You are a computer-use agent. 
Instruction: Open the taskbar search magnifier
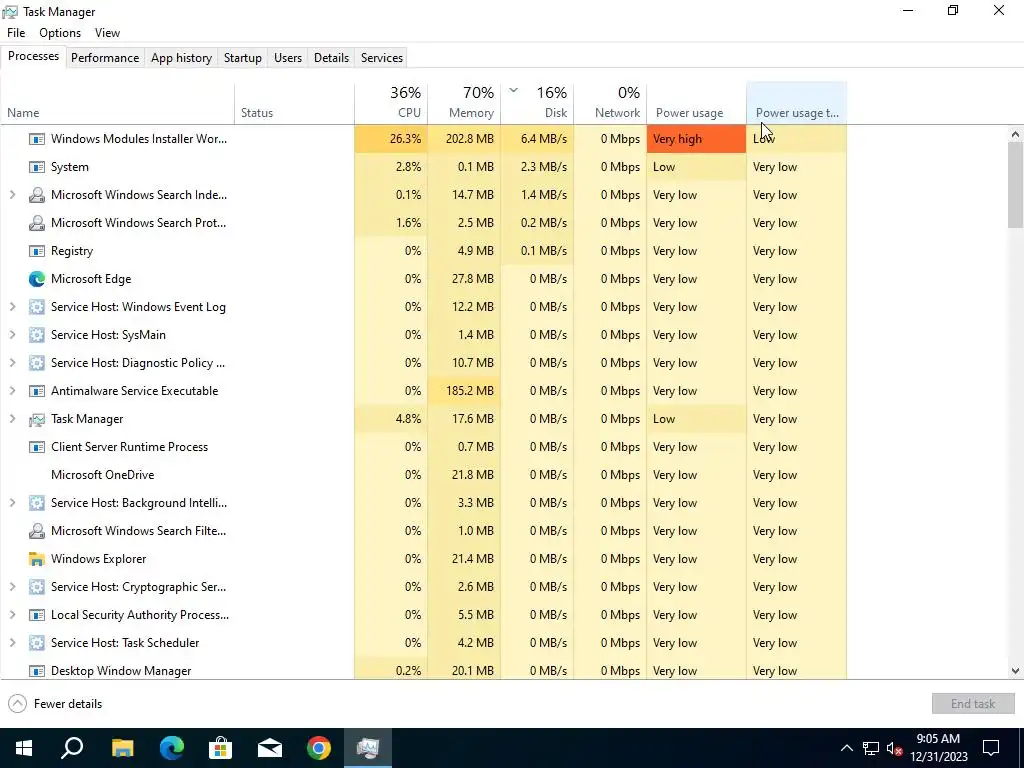click(x=72, y=748)
